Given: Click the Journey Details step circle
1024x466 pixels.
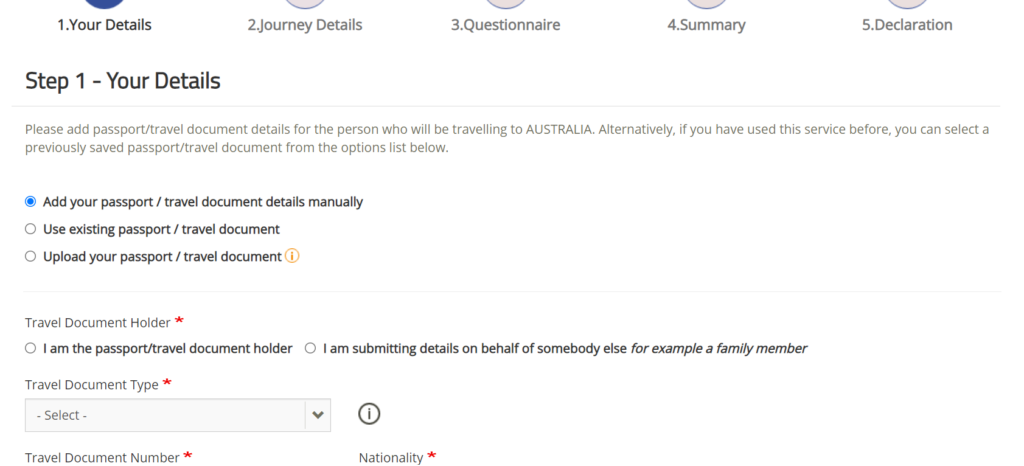Looking at the screenshot, I should [x=305, y=3].
